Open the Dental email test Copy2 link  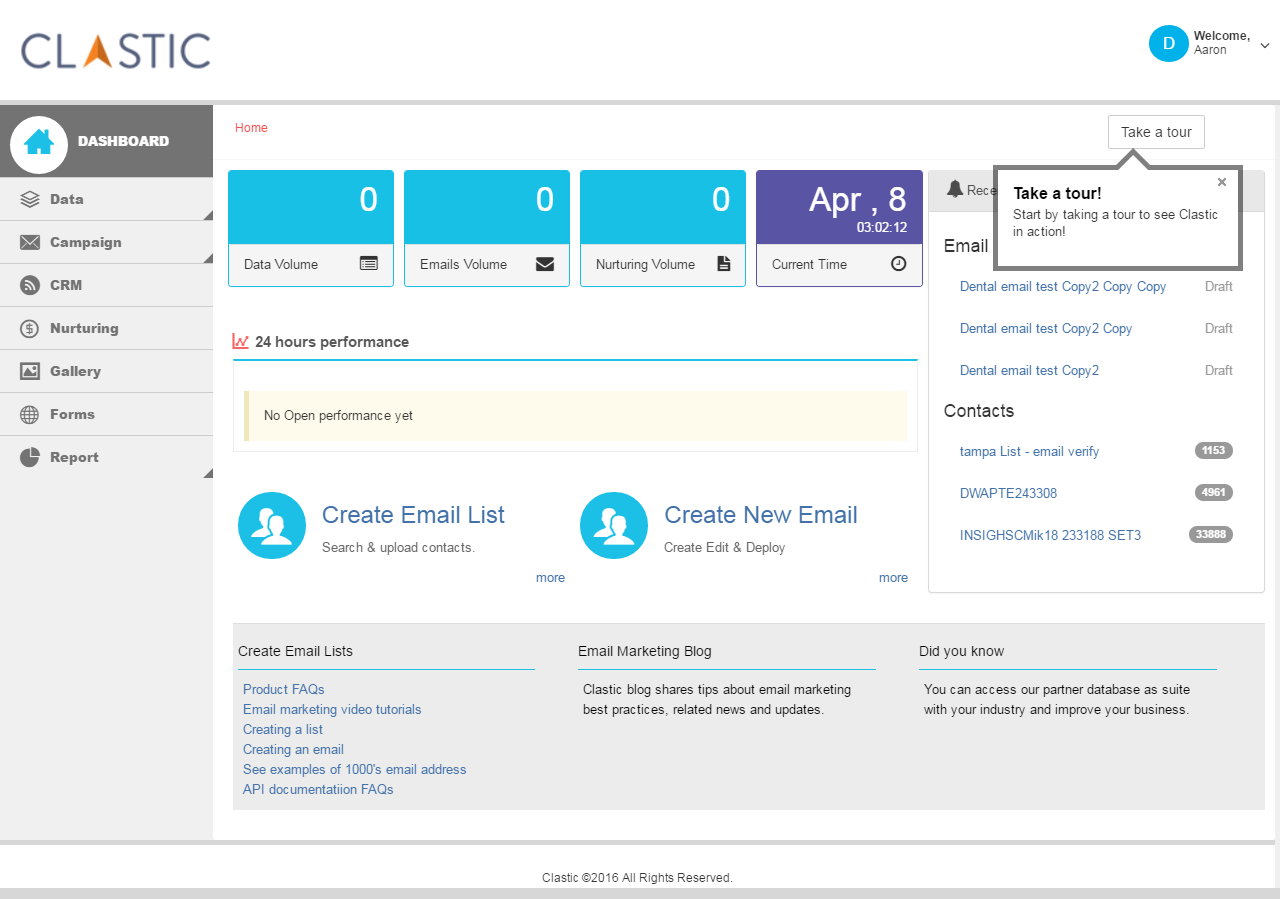click(1029, 370)
